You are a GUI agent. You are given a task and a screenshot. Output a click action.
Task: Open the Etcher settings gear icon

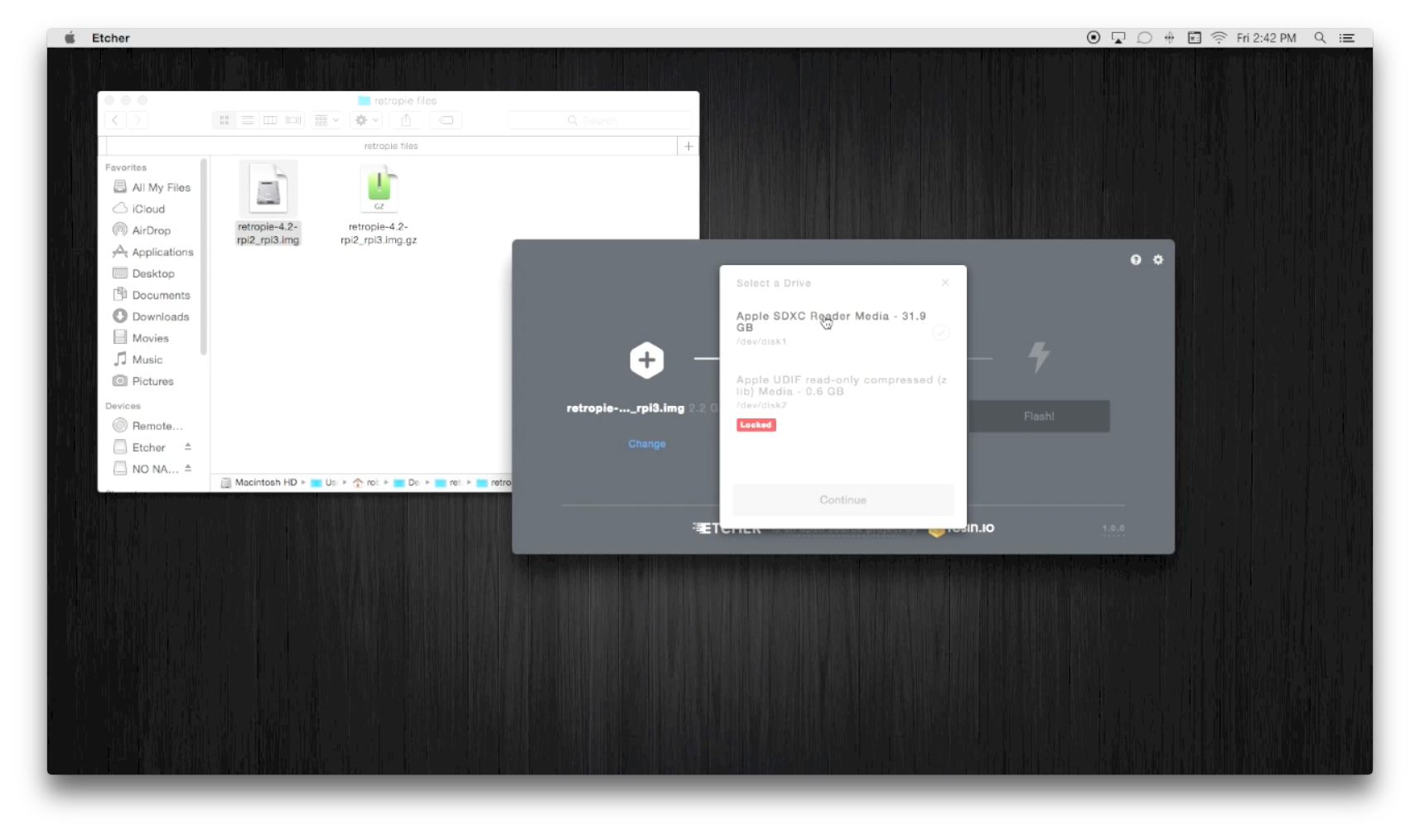[1158, 260]
